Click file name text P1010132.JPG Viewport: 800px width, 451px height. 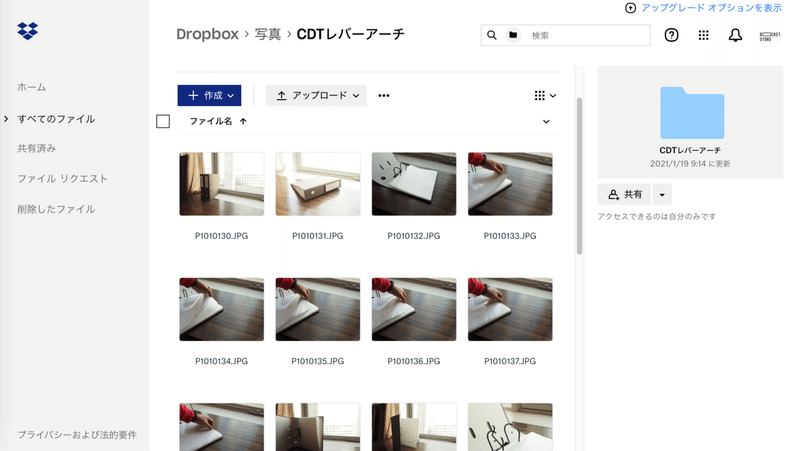(414, 236)
